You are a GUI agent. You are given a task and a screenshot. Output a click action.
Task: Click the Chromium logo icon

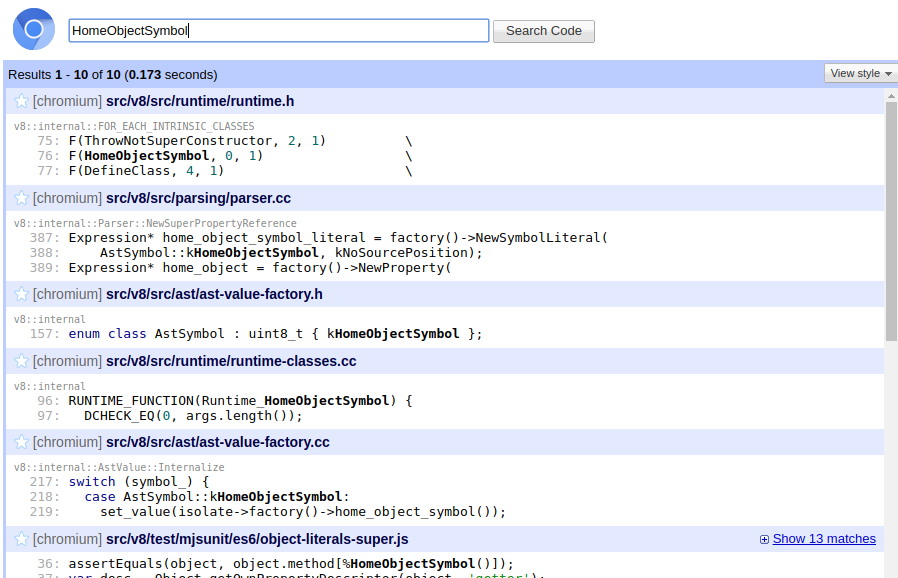point(34,29)
